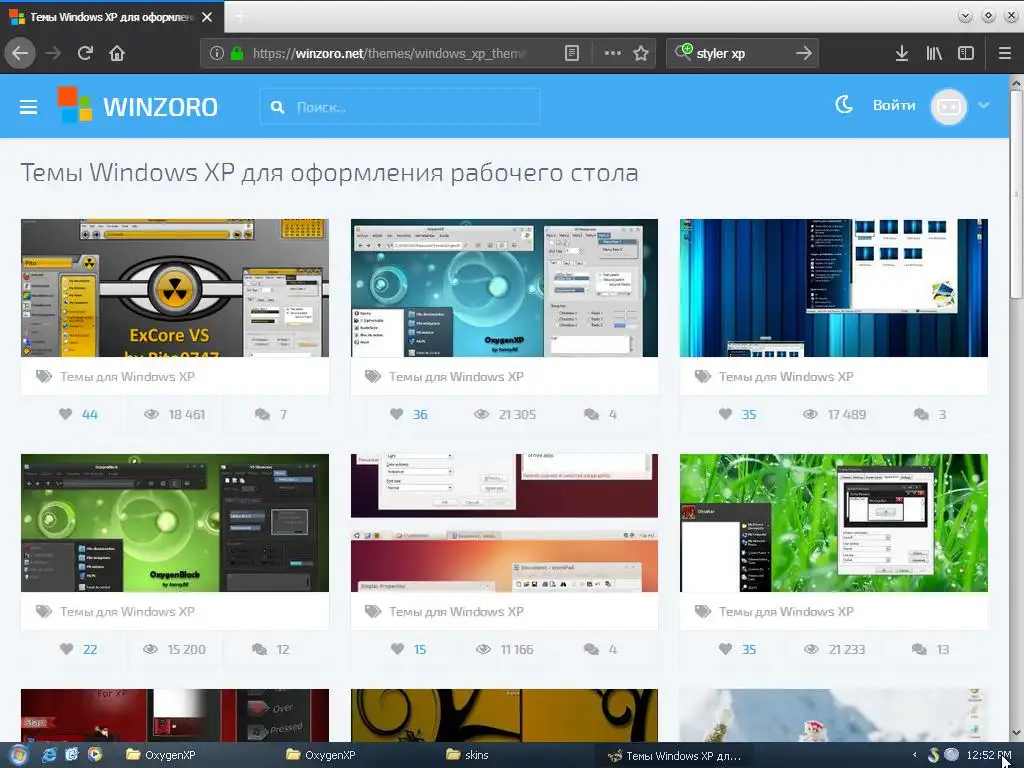The image size is (1024, 768).
Task: Click the tag icon under ExCore VS theme
Action: click(44, 376)
